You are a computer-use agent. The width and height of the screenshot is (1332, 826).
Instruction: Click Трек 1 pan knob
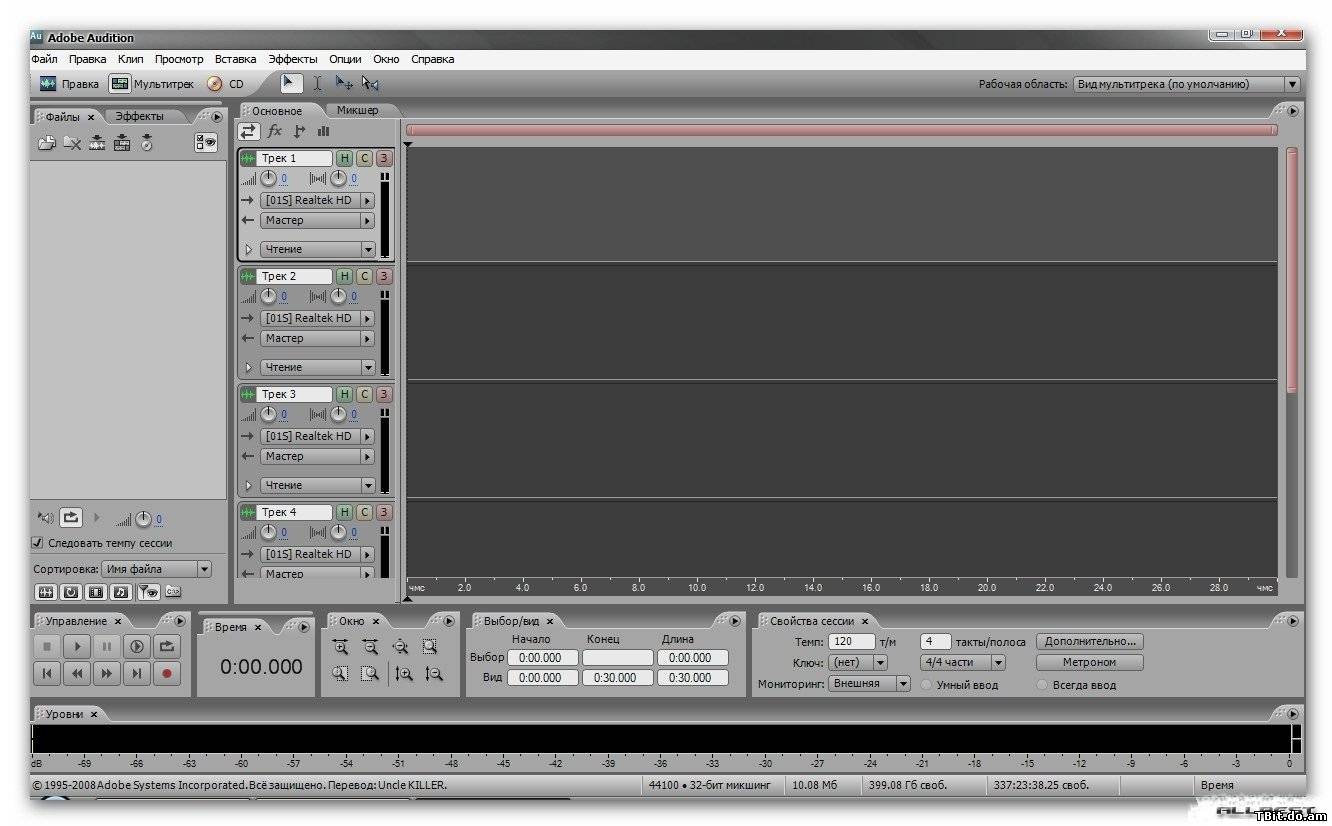coord(339,179)
